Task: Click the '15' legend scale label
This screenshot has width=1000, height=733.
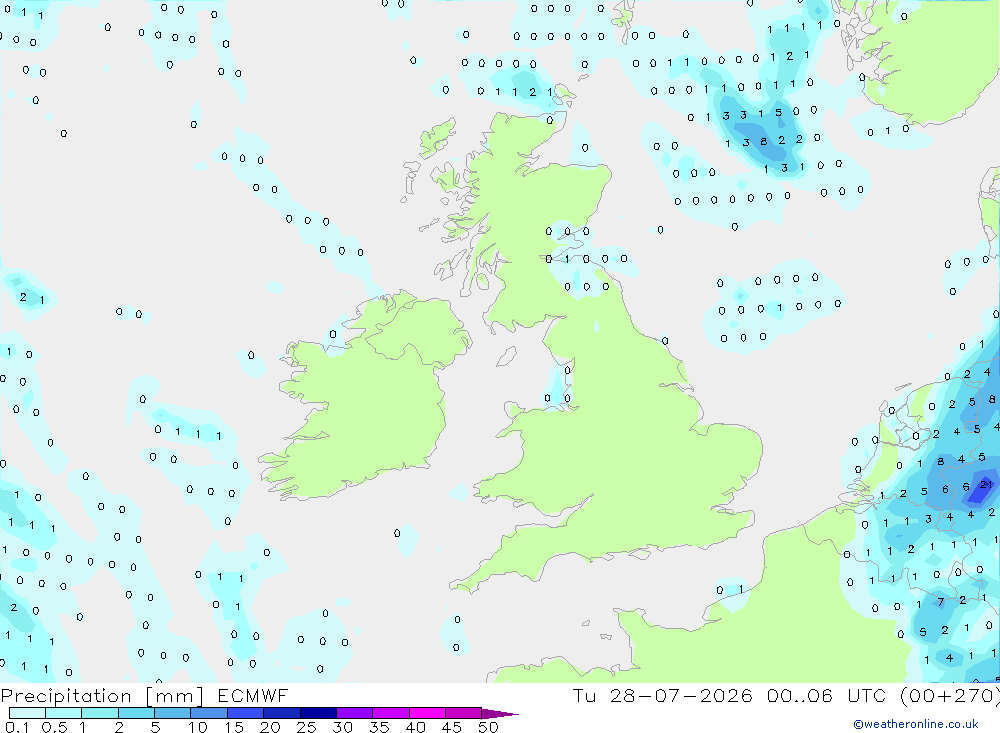Action: (234, 727)
